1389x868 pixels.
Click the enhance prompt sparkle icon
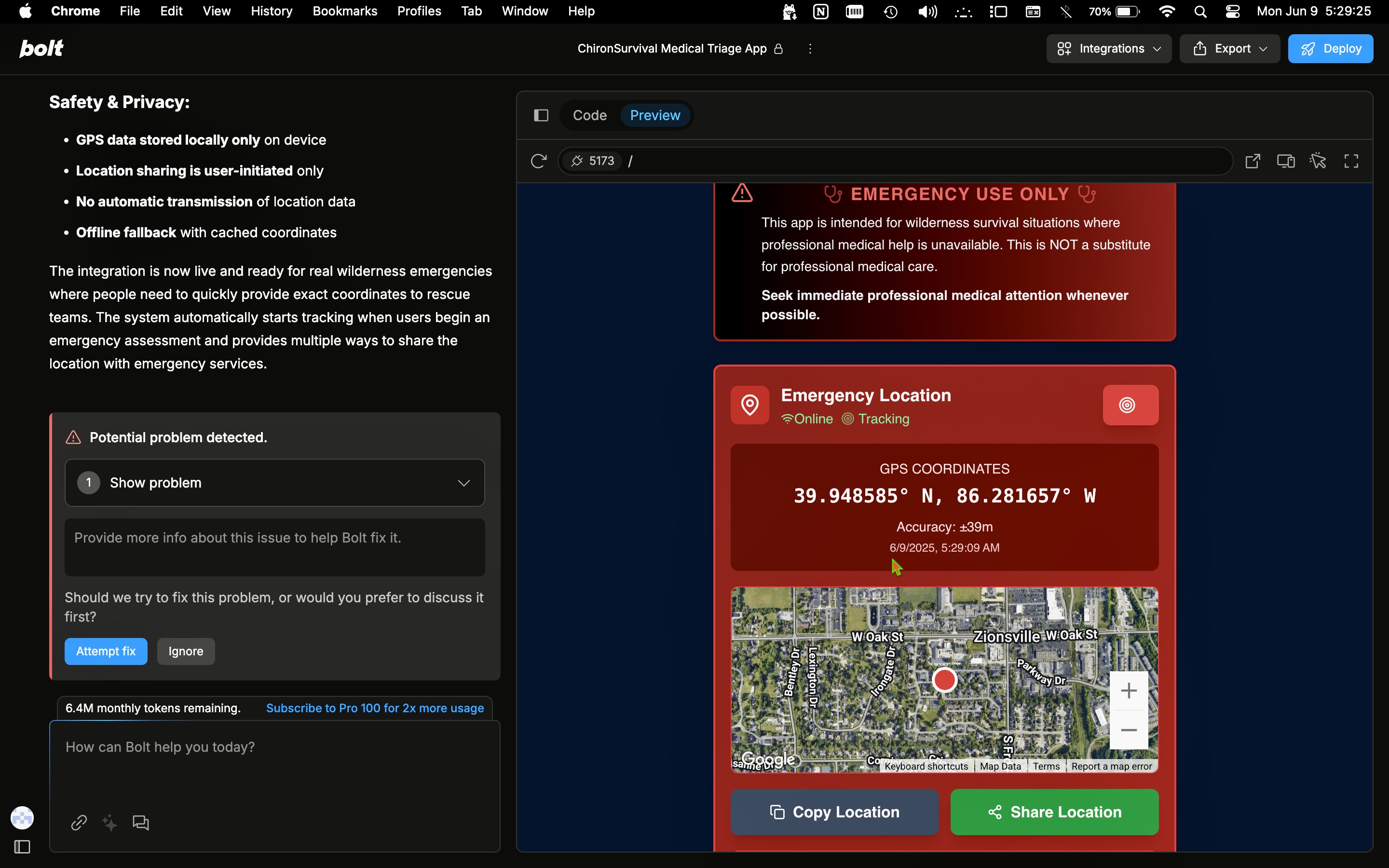coord(109,823)
